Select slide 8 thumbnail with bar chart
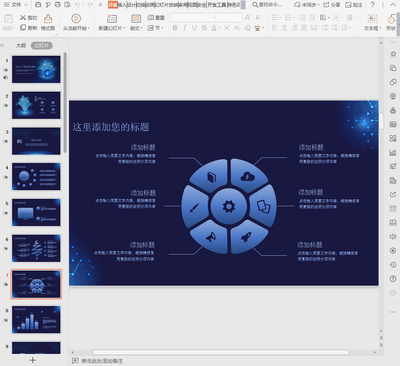This screenshot has height=366, width=400. tap(36, 319)
